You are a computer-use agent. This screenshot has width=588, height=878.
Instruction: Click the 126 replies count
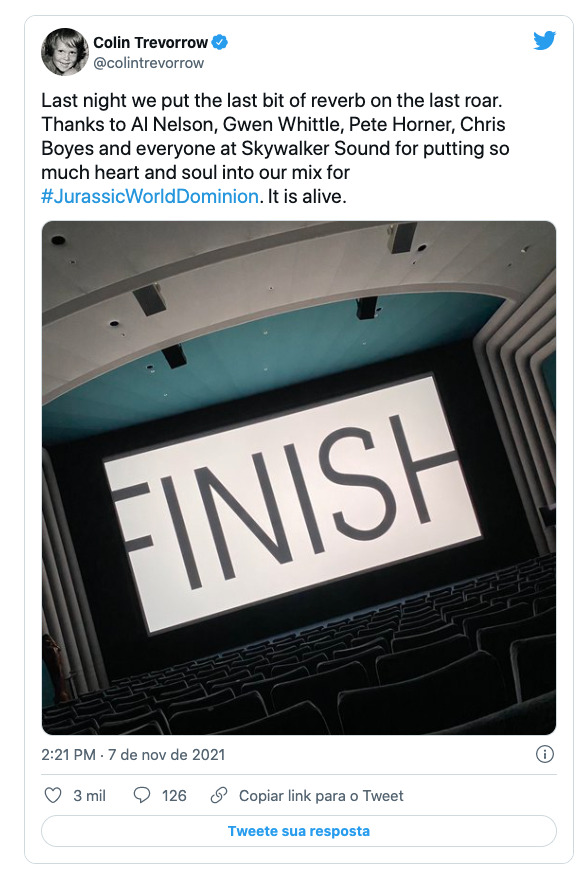click(x=174, y=796)
